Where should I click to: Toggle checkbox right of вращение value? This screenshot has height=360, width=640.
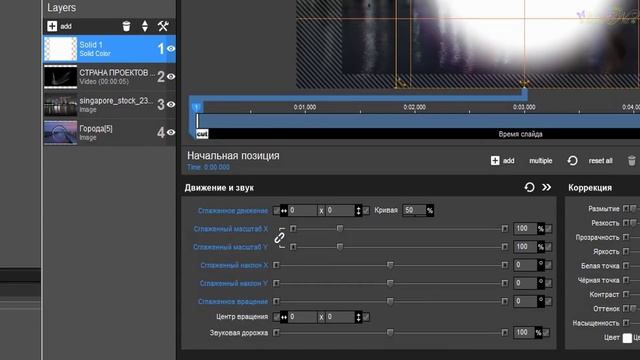(x=549, y=302)
